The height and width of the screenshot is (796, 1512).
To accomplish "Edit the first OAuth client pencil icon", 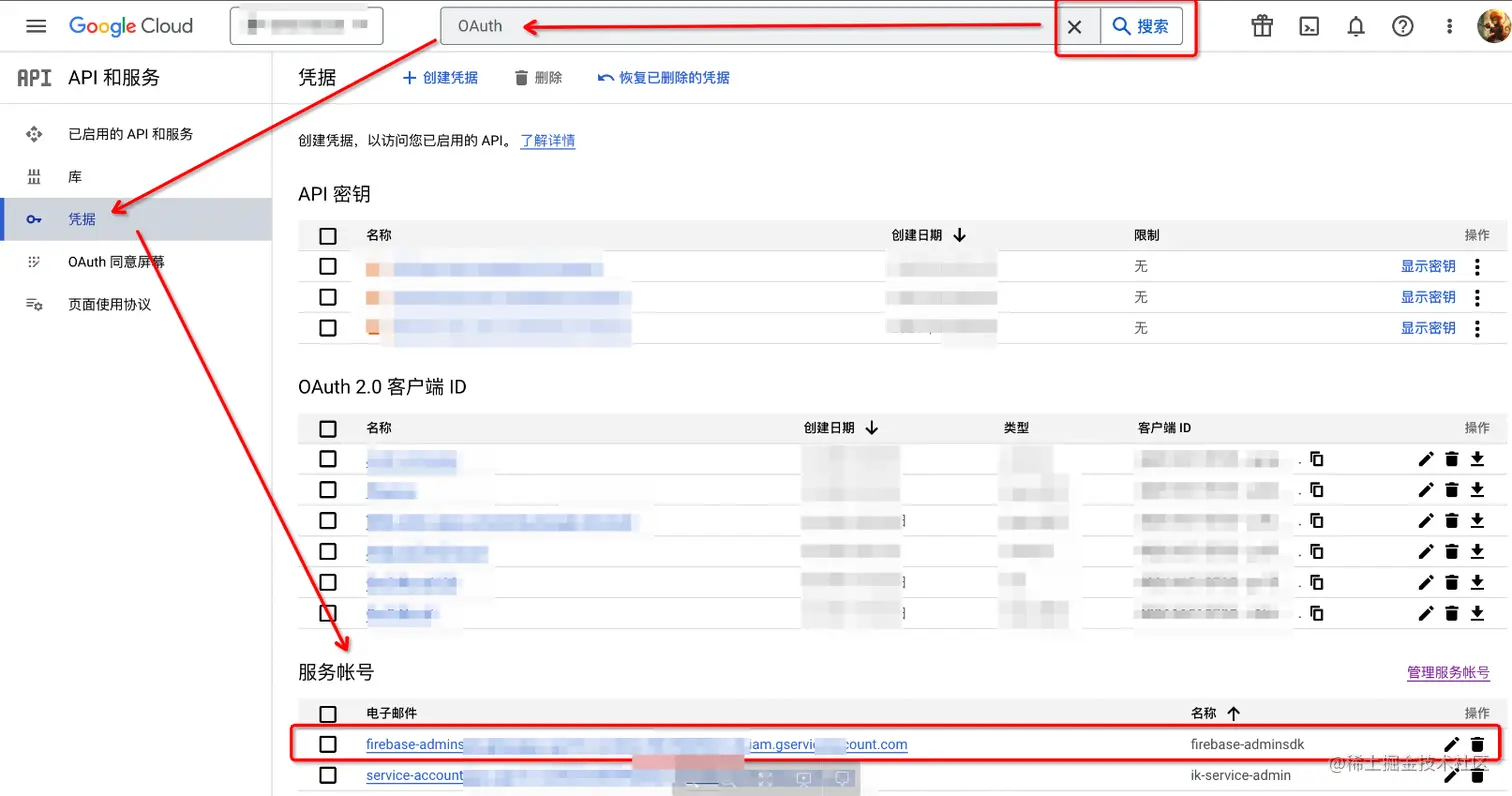I will pos(1426,459).
